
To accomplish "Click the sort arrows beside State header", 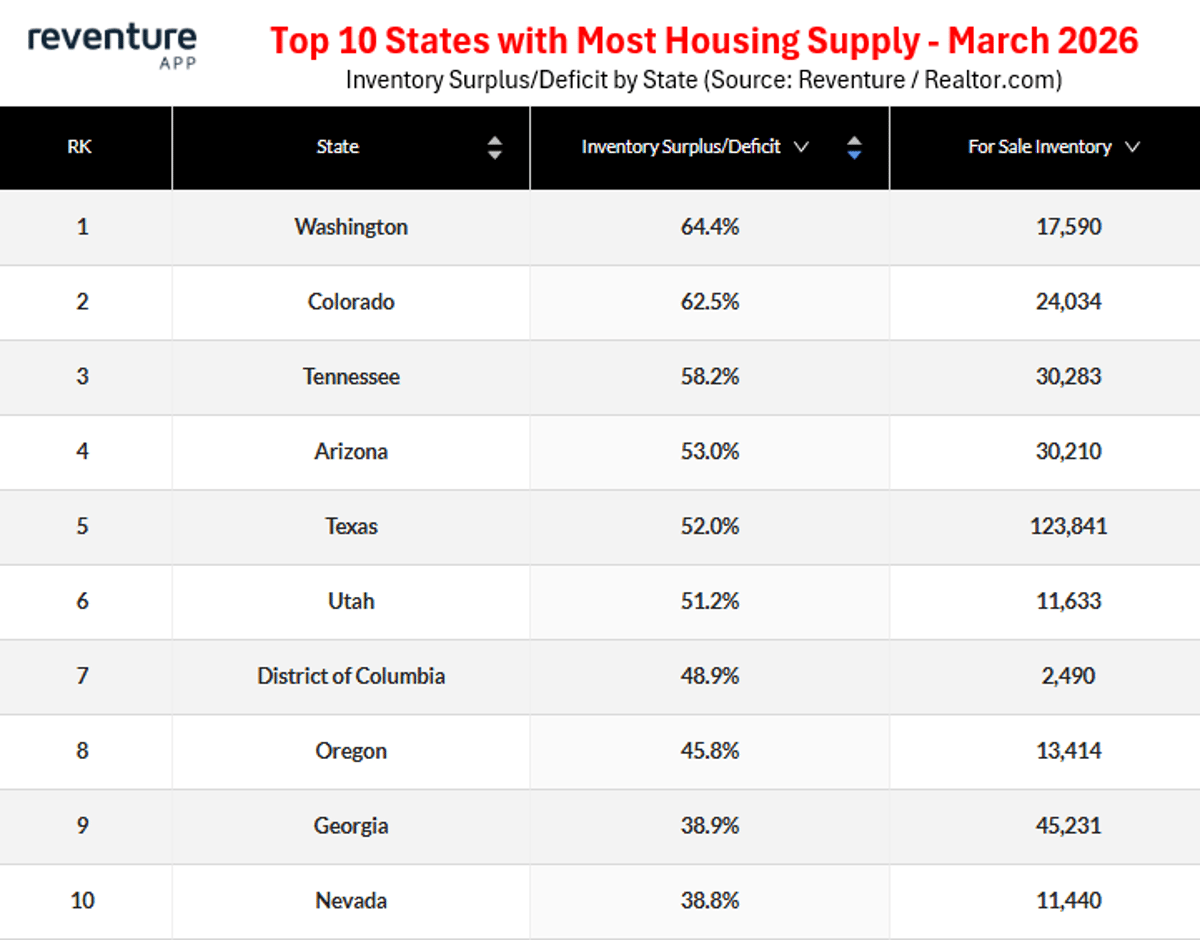I will [495, 147].
